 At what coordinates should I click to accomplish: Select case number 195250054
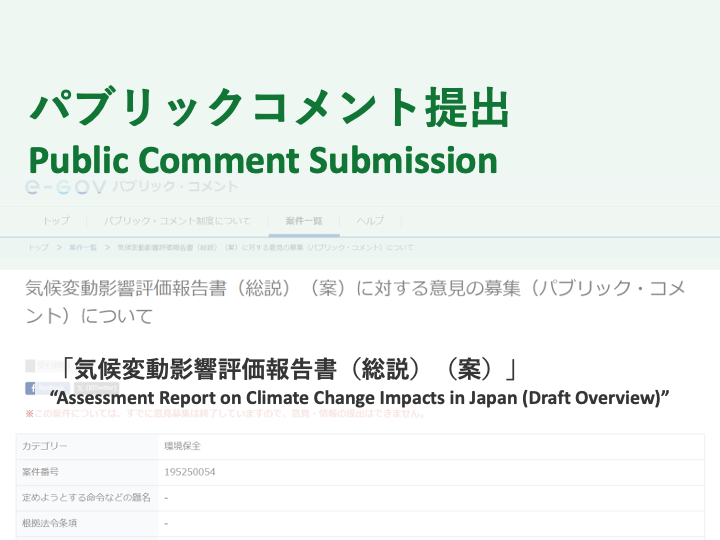tap(190, 472)
